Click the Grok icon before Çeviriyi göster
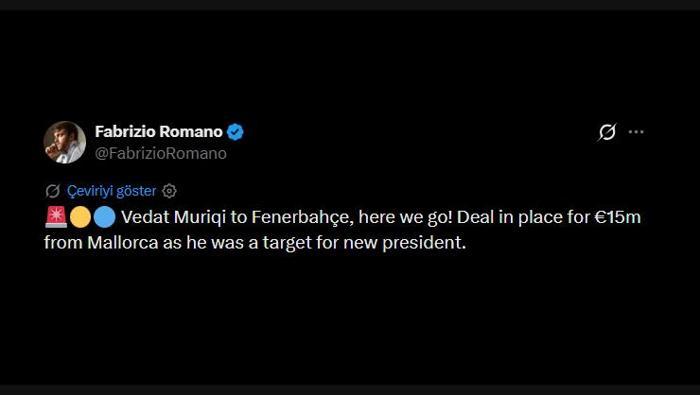The height and width of the screenshot is (395, 700). click(x=53, y=191)
